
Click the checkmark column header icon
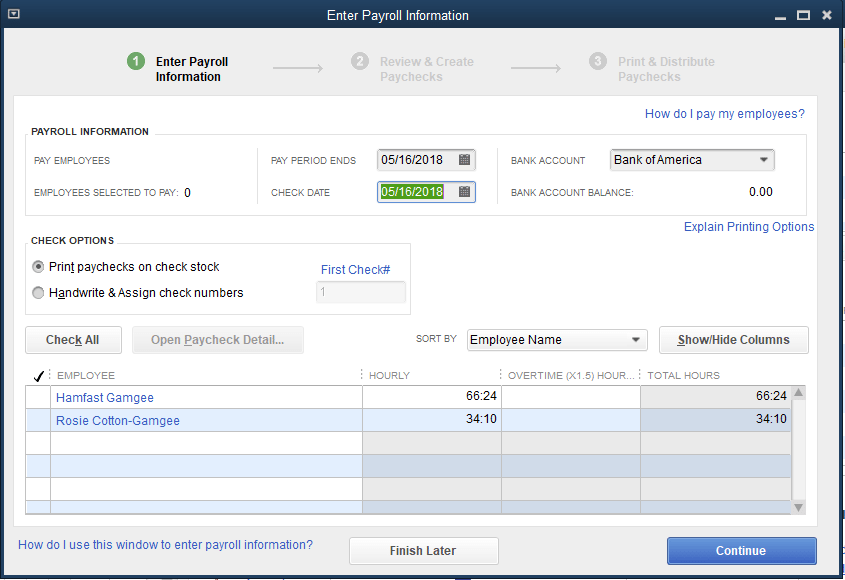click(x=39, y=375)
